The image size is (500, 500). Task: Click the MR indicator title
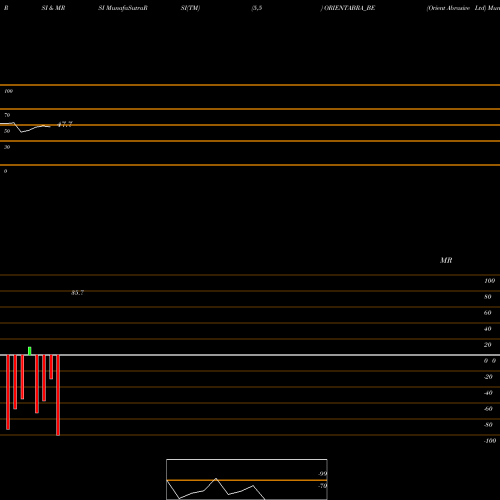coord(446,260)
